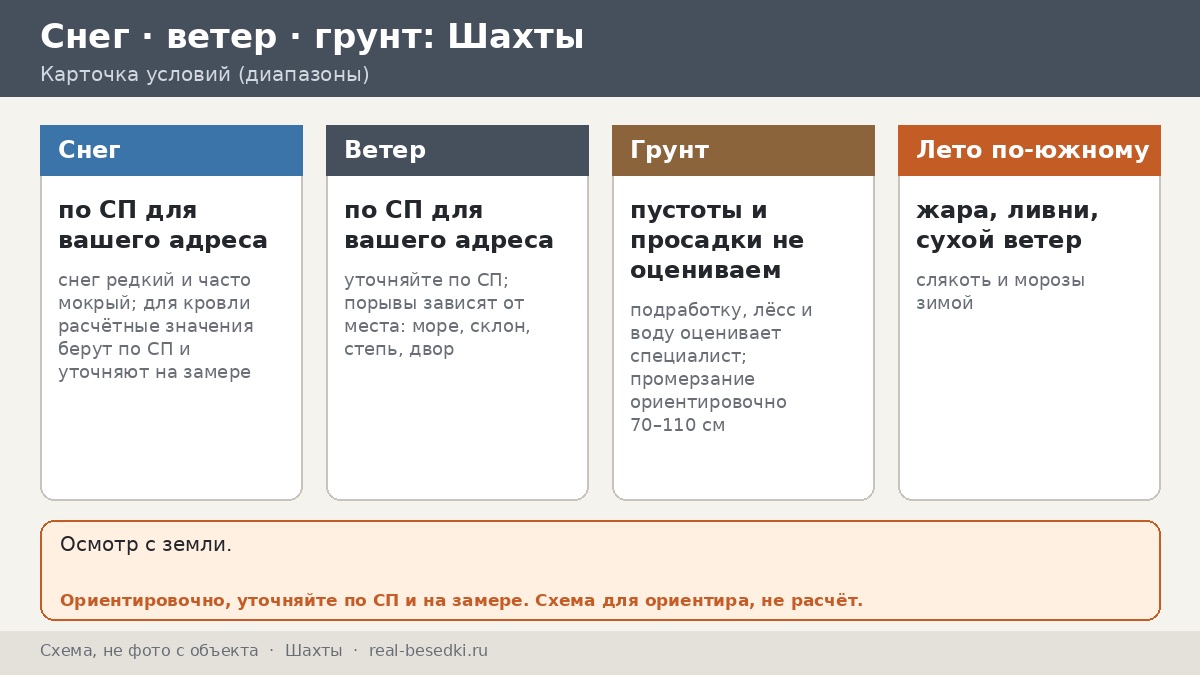Click the description 'слякоть и морозы зимой'

click(1000, 291)
